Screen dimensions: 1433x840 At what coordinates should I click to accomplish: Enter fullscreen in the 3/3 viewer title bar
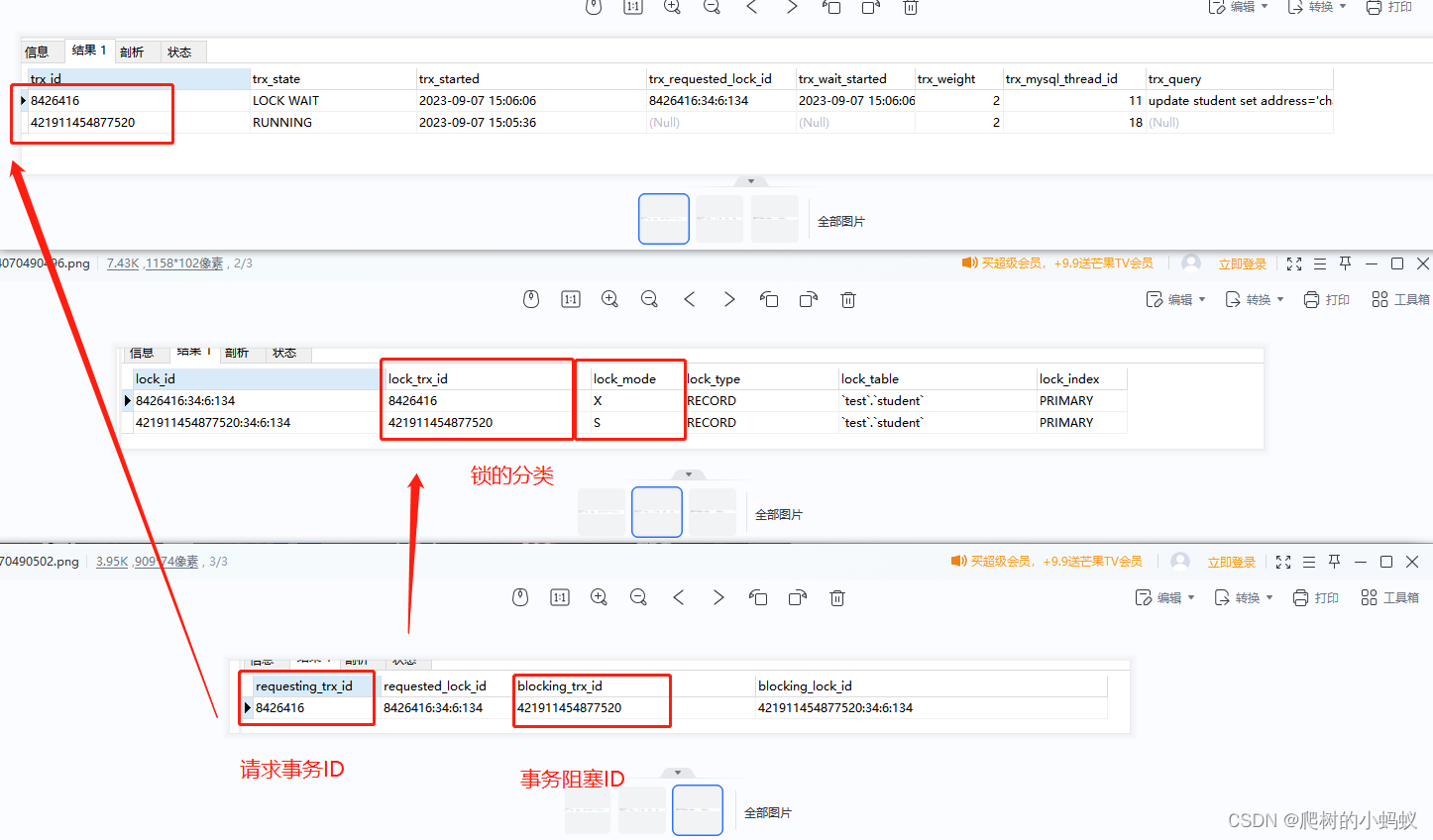click(x=1283, y=562)
